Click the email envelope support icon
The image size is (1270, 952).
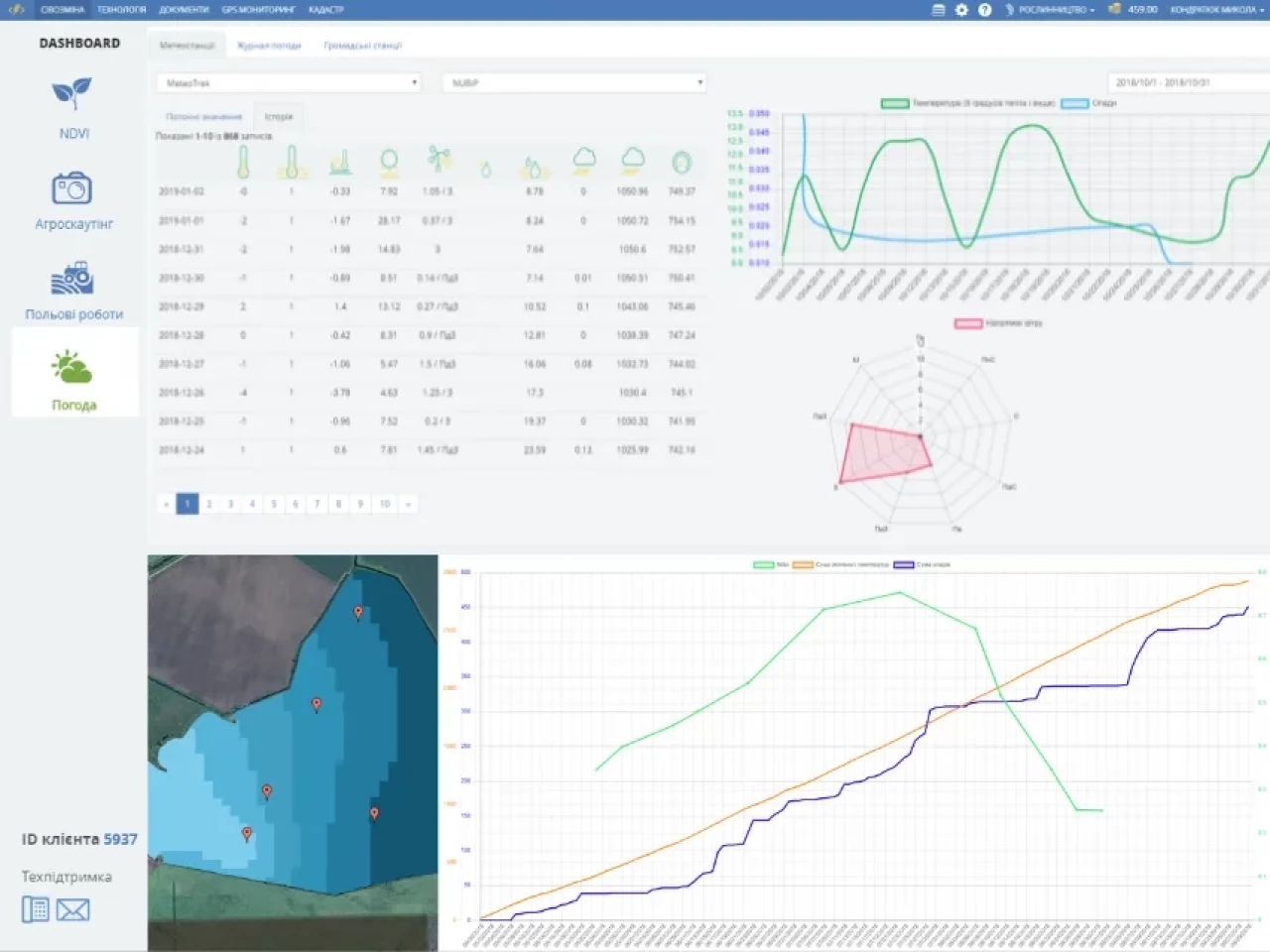pos(73,908)
